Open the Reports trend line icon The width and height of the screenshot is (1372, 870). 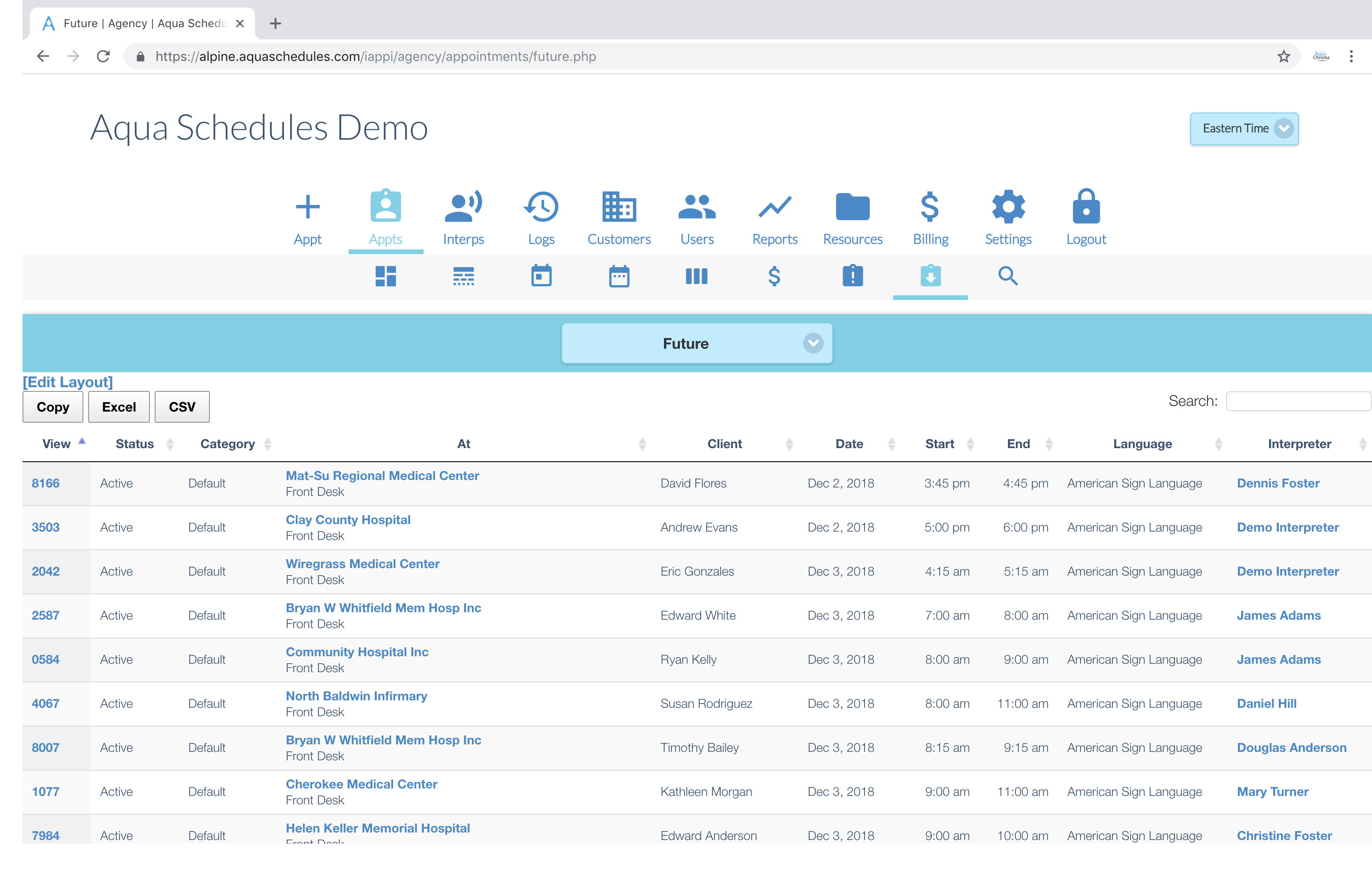pos(775,206)
